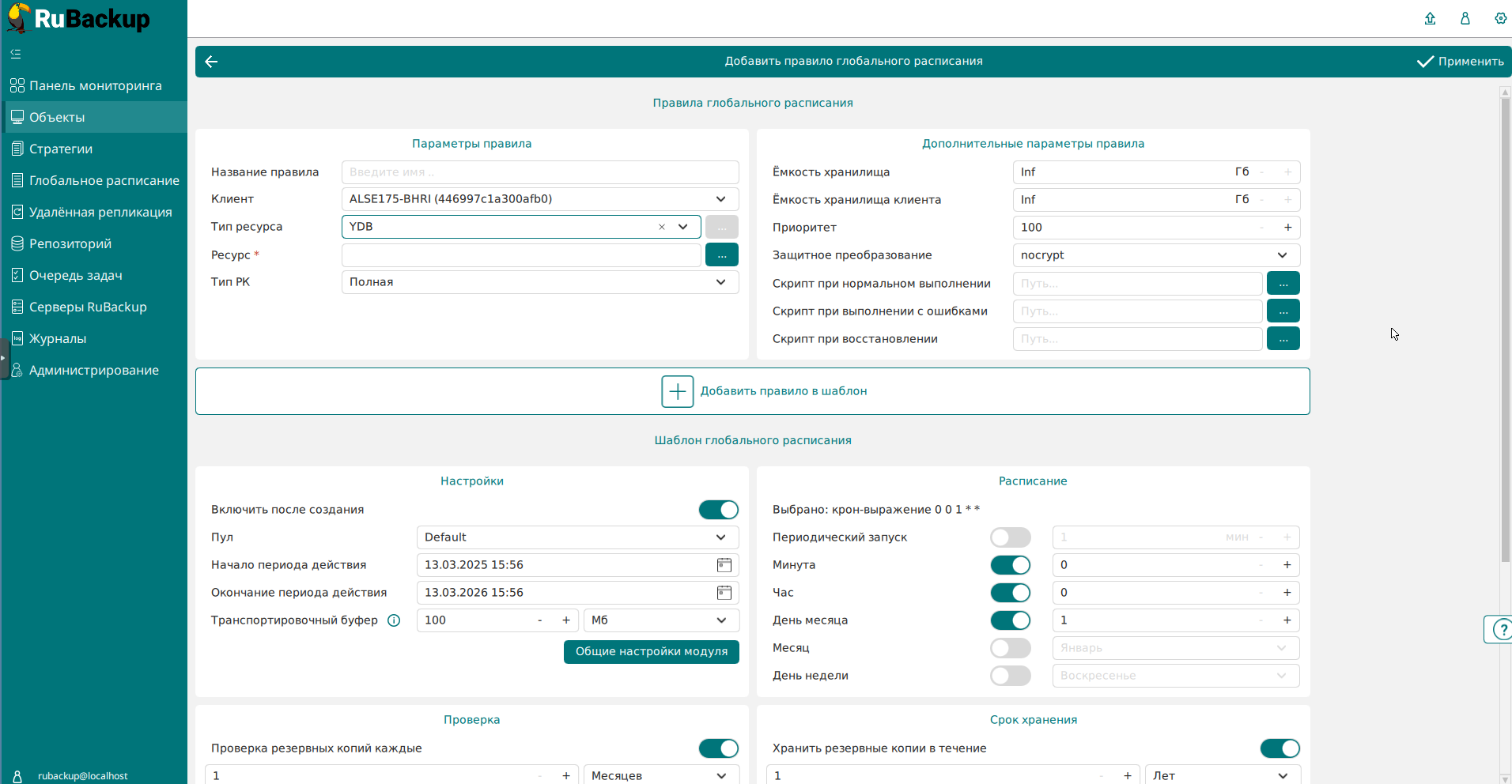Click info icon next to Транспортировочный буфер

(x=394, y=620)
